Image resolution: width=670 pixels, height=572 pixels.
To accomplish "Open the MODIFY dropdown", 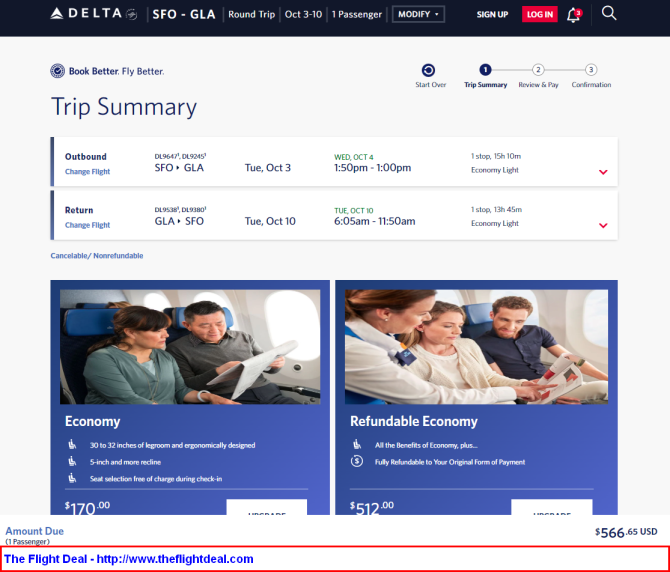I will (418, 14).
